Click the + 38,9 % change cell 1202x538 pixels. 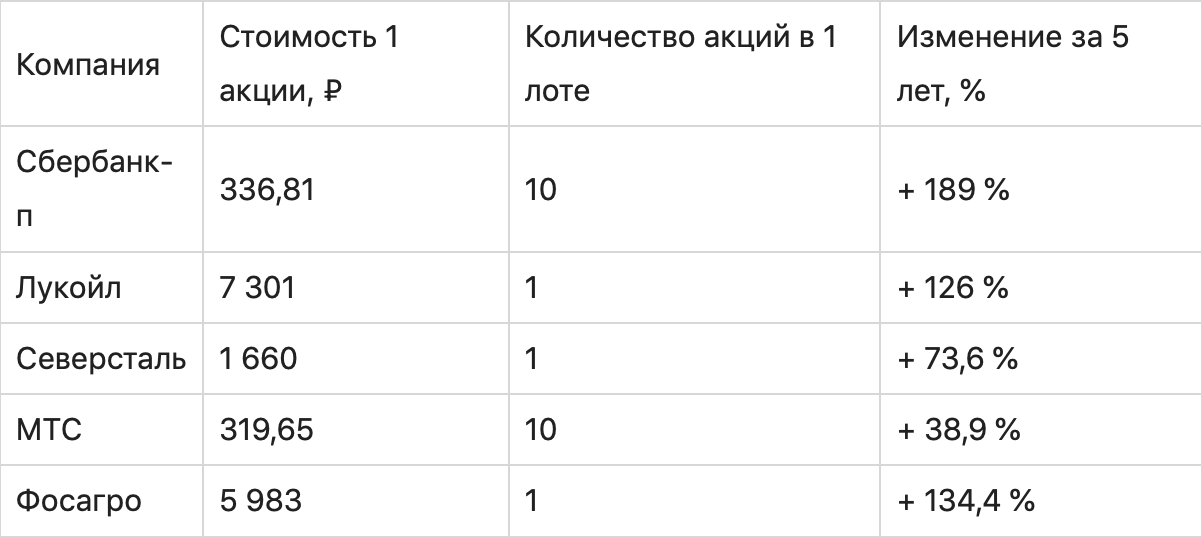958,430
